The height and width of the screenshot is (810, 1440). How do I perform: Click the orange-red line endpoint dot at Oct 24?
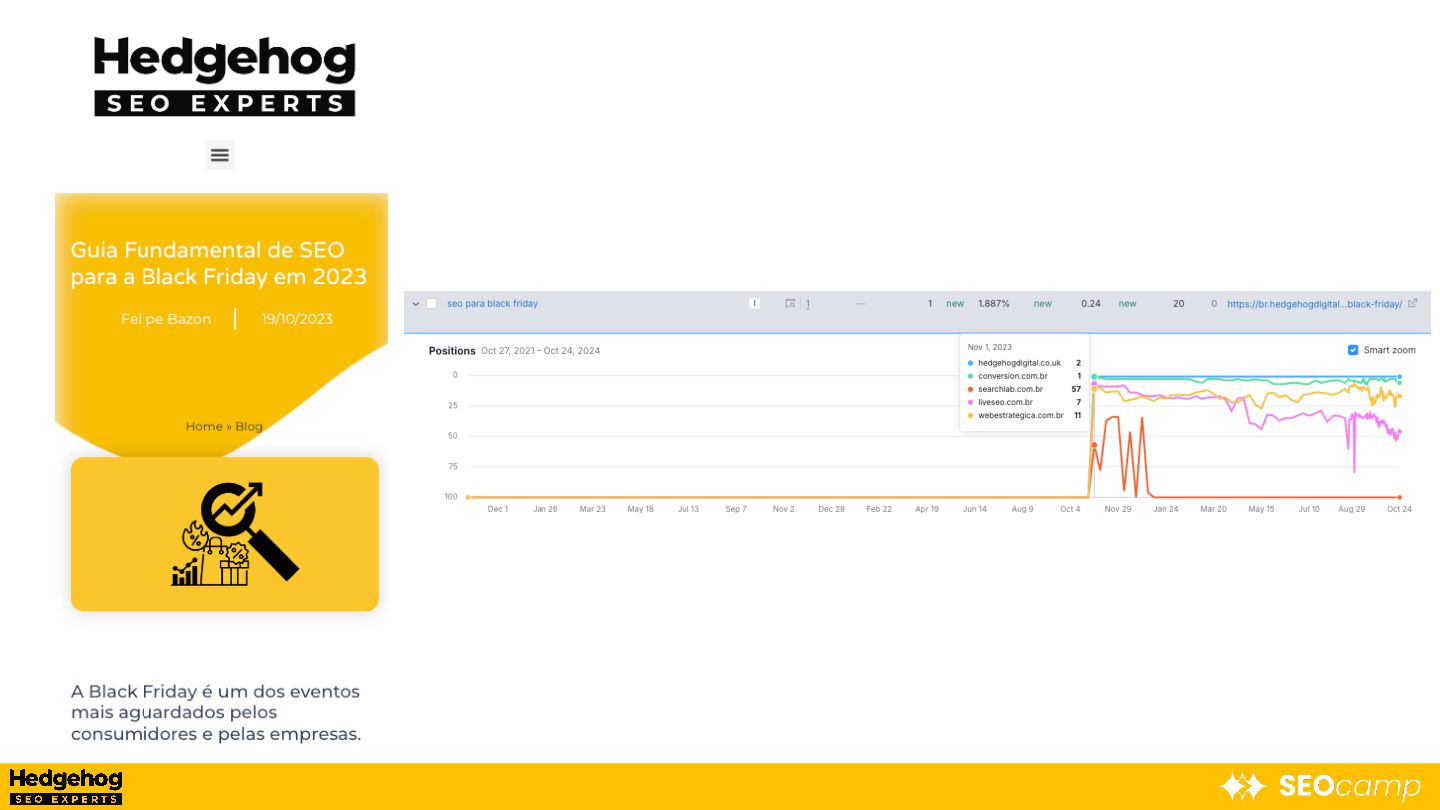[x=1399, y=497]
